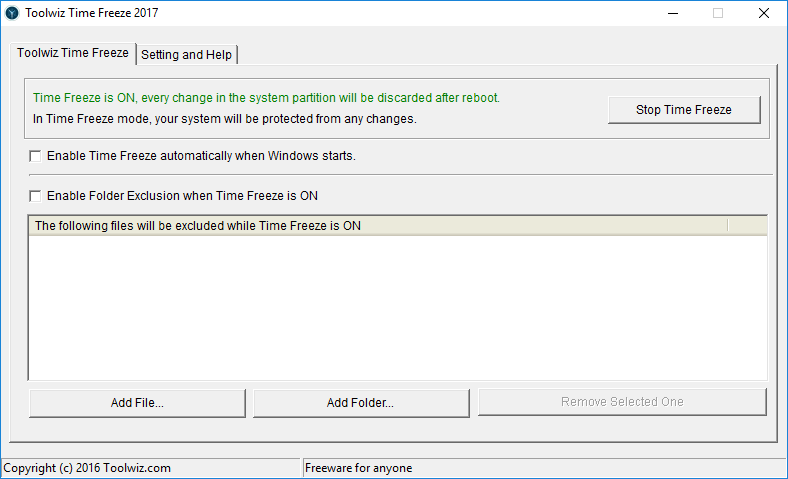Click the Add Folder... button

pos(361,403)
